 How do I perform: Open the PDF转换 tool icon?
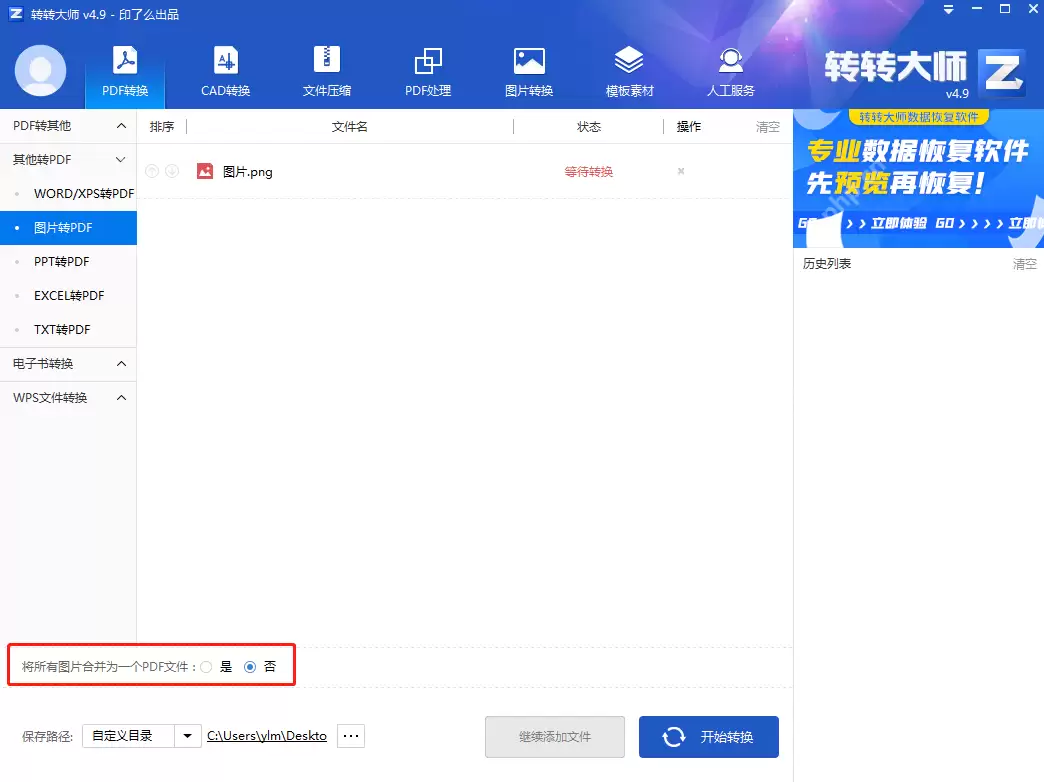click(x=123, y=68)
